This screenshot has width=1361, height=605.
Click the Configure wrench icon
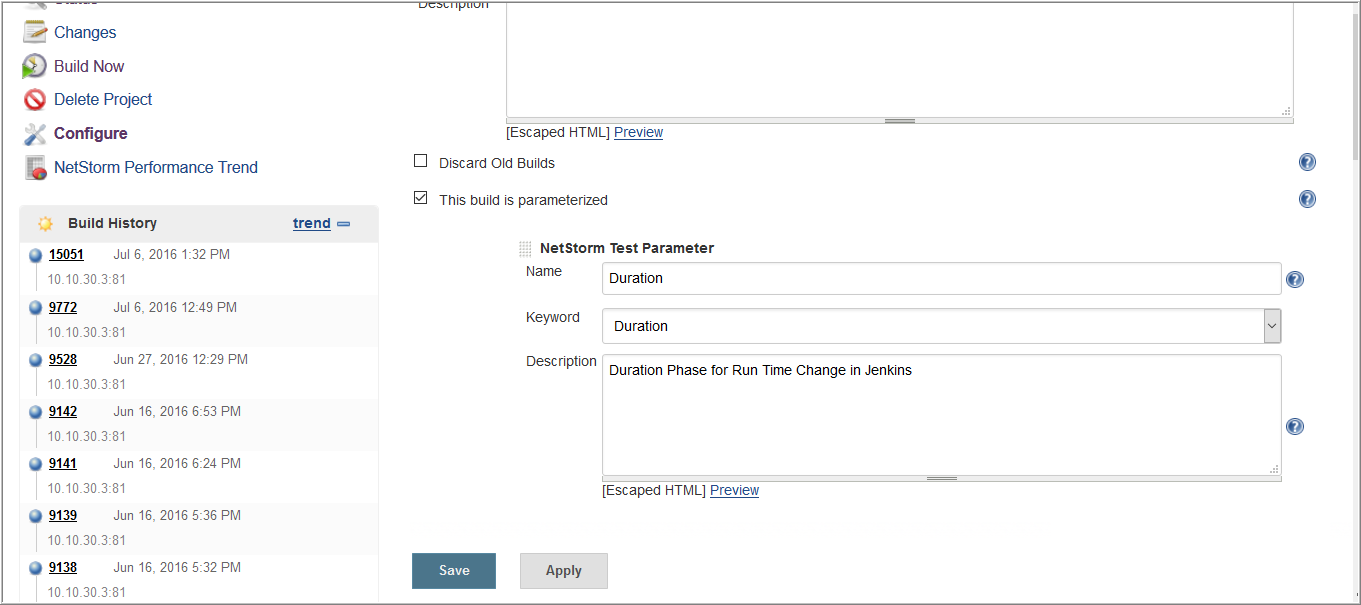click(x=35, y=133)
